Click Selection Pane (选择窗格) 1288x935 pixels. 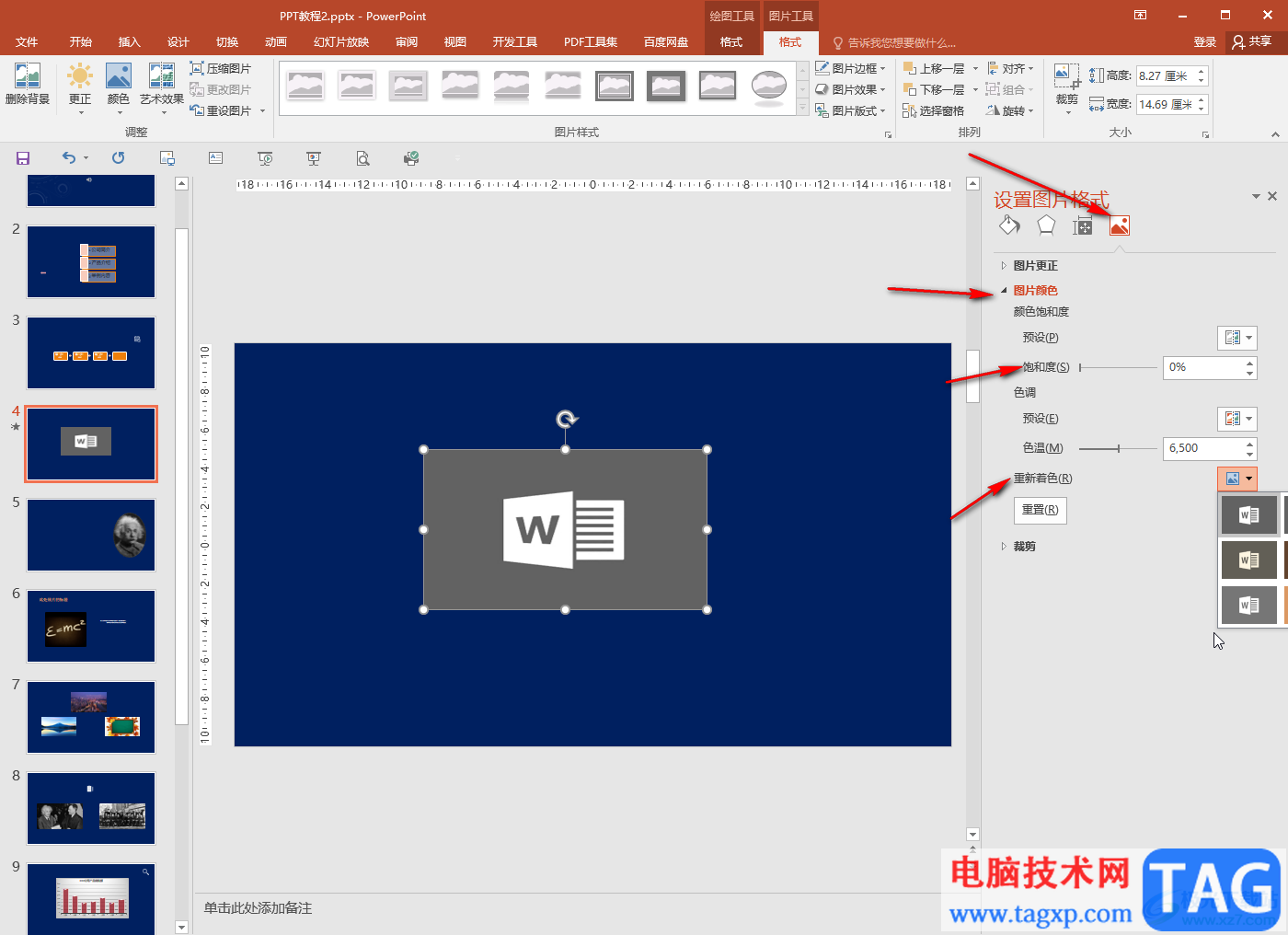click(x=934, y=111)
